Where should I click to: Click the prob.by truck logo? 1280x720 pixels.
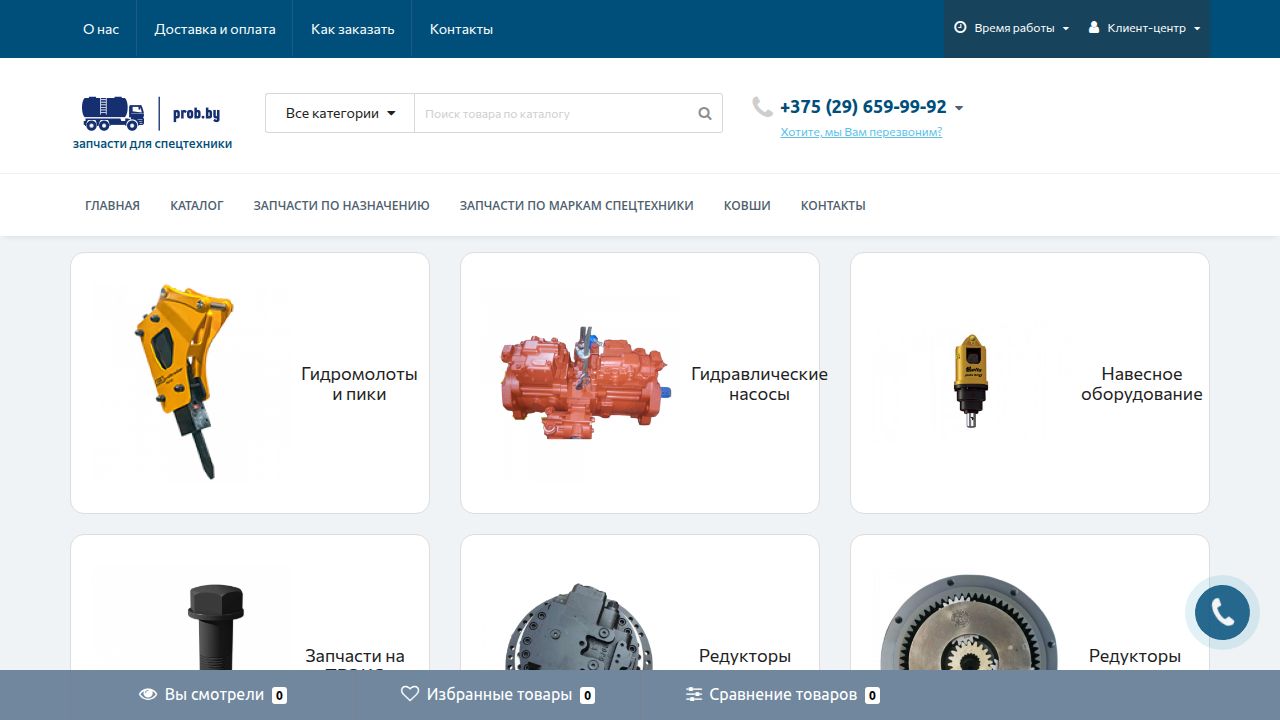click(x=151, y=114)
